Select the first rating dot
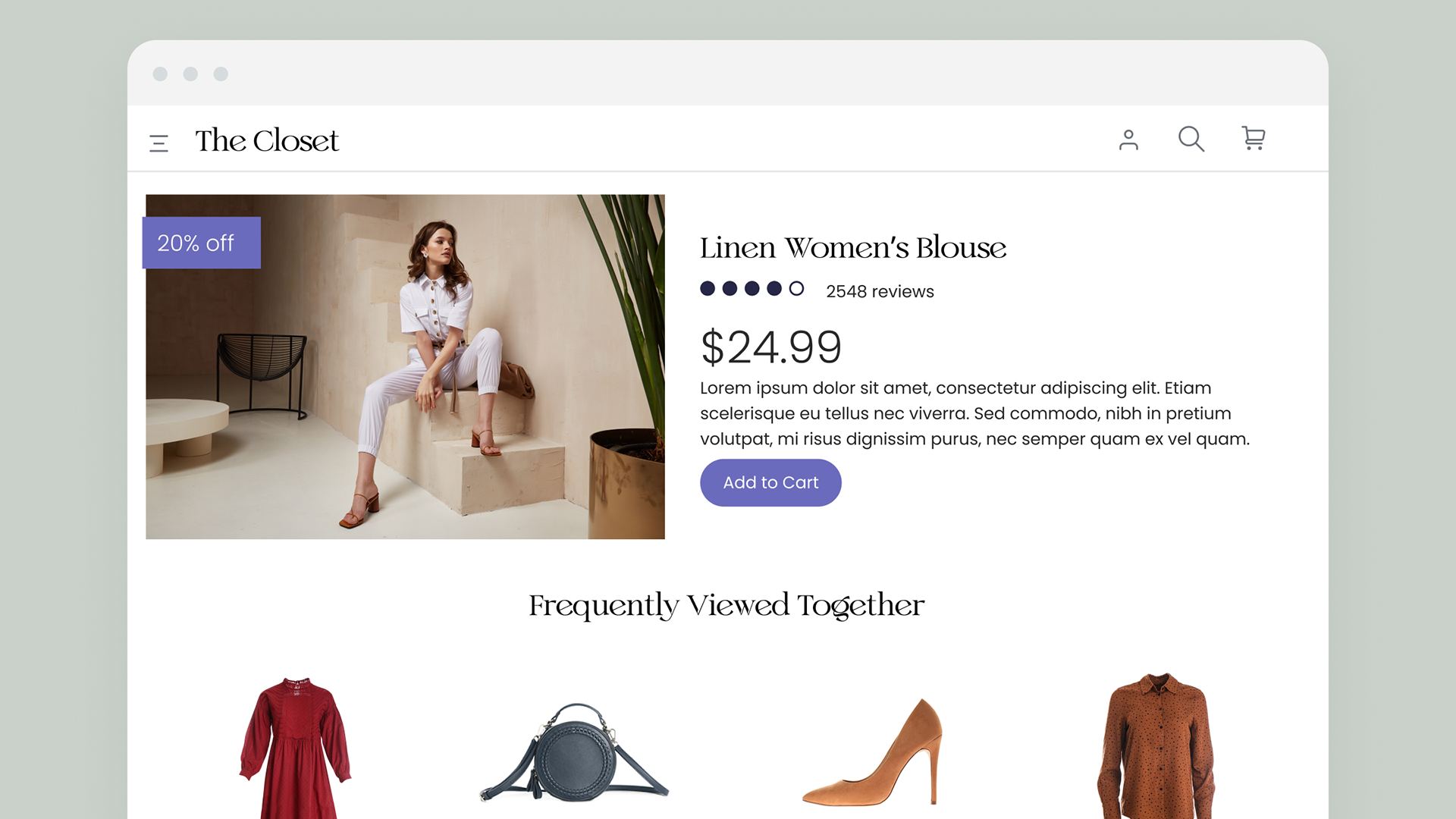This screenshot has height=819, width=1456. tap(708, 288)
